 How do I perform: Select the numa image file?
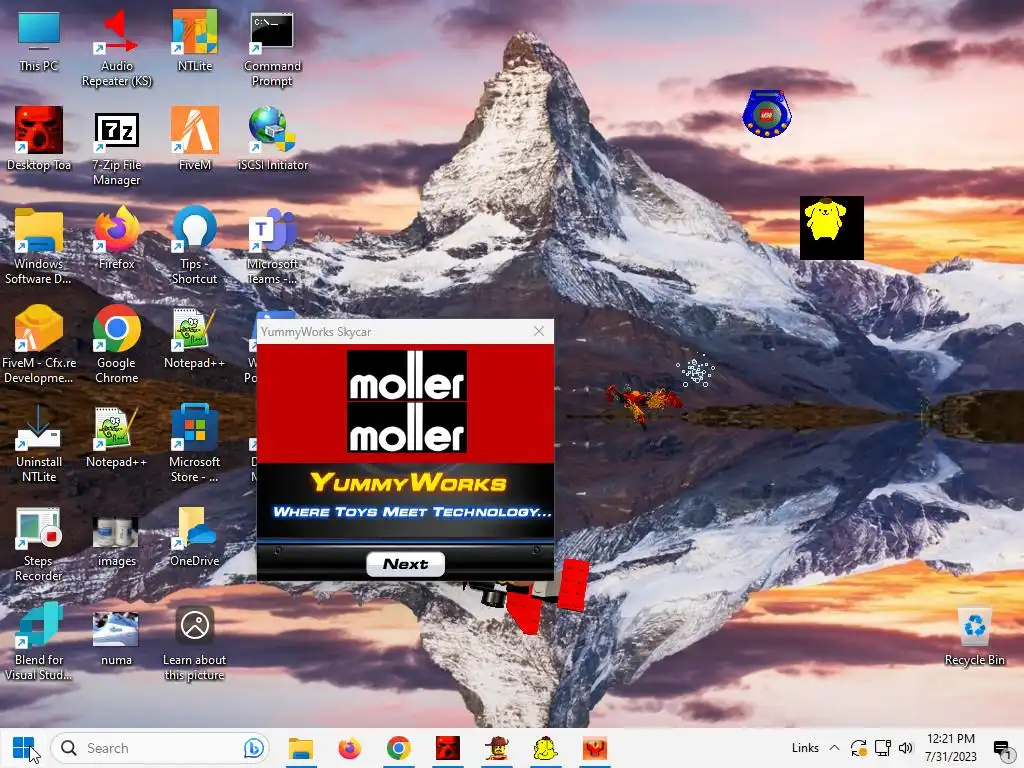tap(116, 639)
